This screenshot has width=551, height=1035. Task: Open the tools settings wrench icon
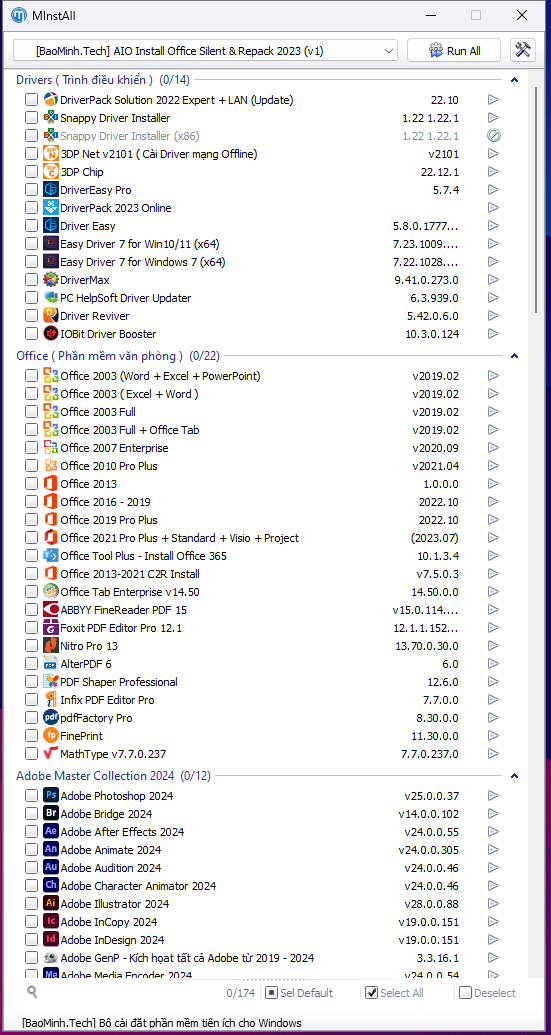point(523,51)
